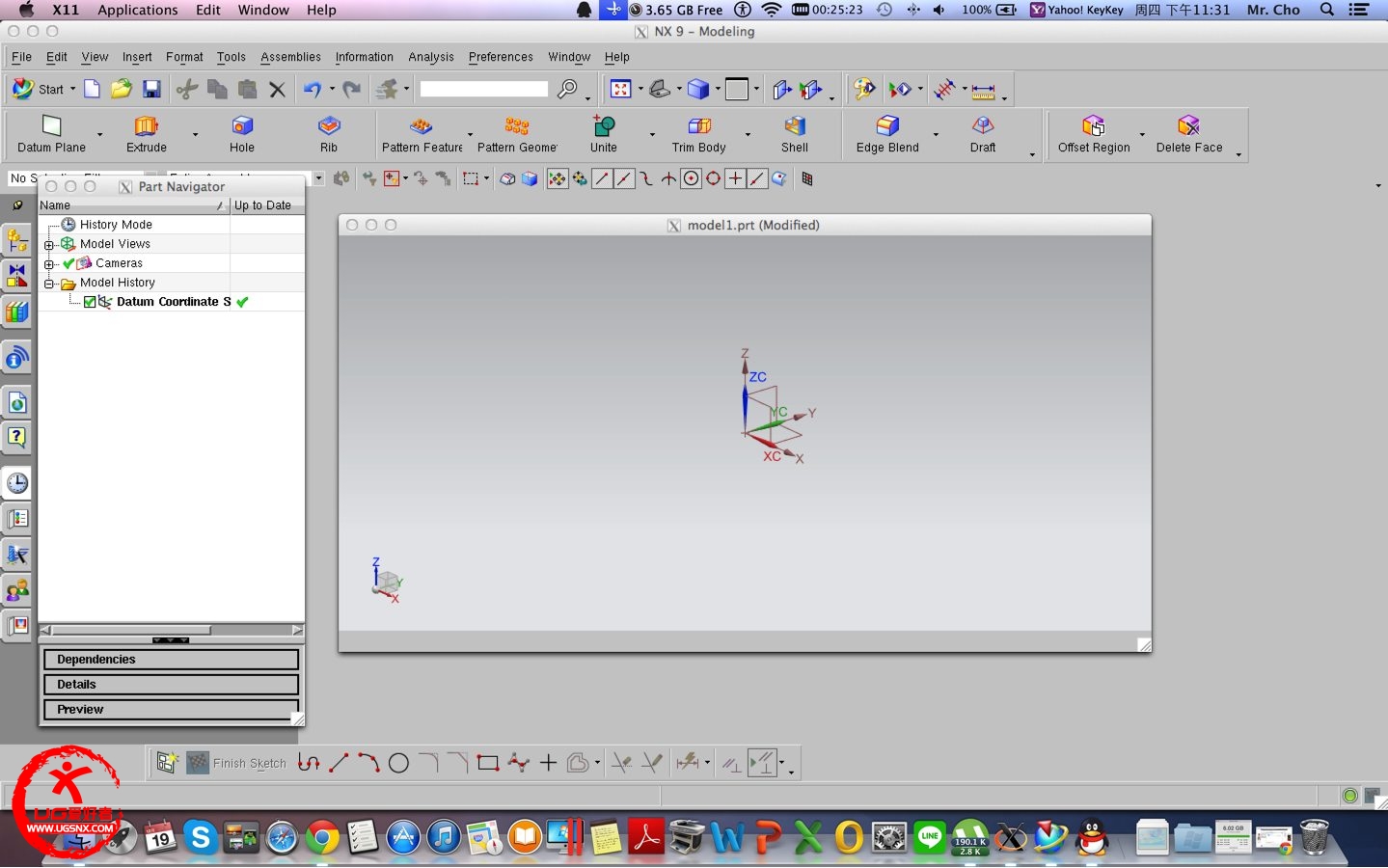Toggle the quadrant point snap option
The image size is (1388, 868).
[x=713, y=178]
